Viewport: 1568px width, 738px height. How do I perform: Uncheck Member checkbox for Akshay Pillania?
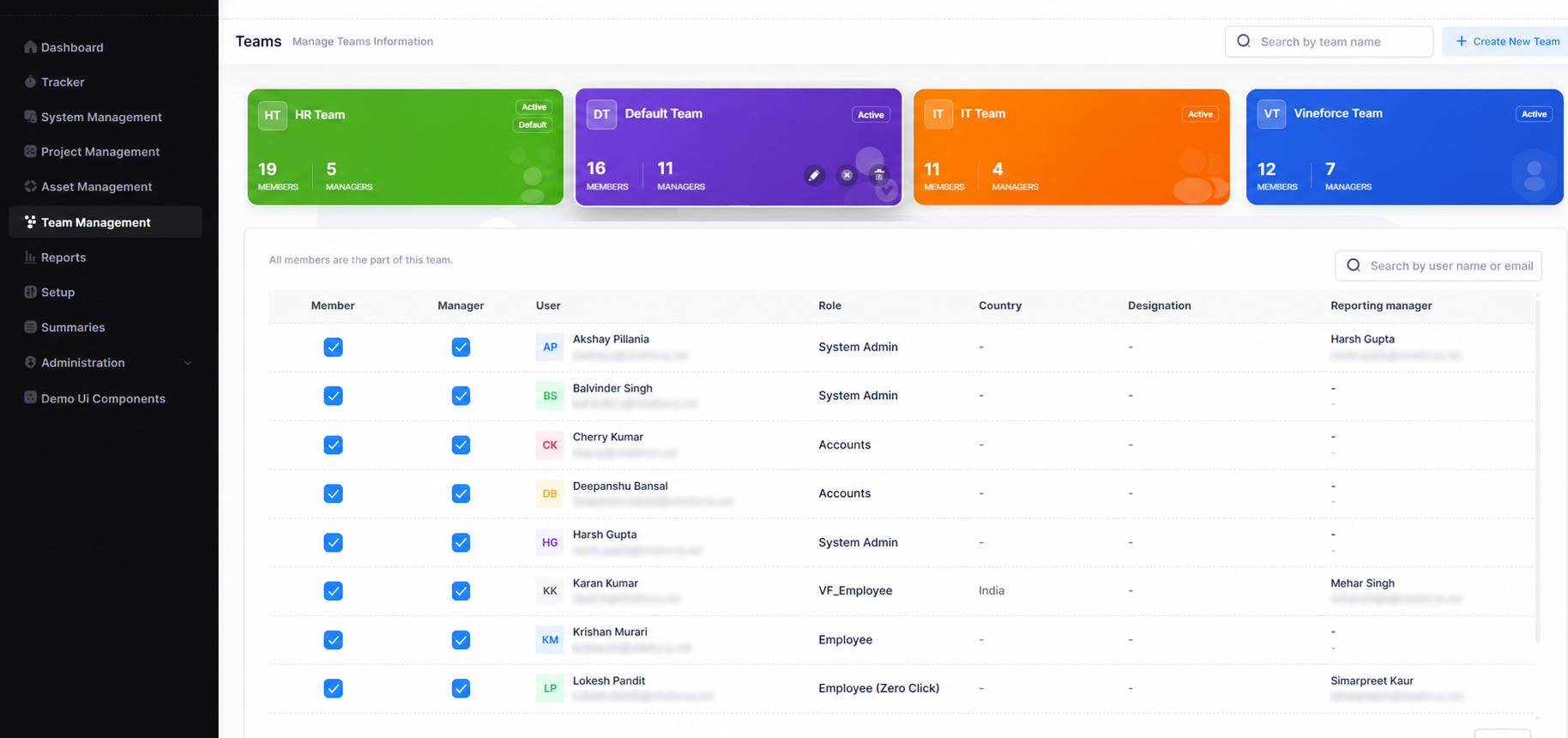[333, 347]
